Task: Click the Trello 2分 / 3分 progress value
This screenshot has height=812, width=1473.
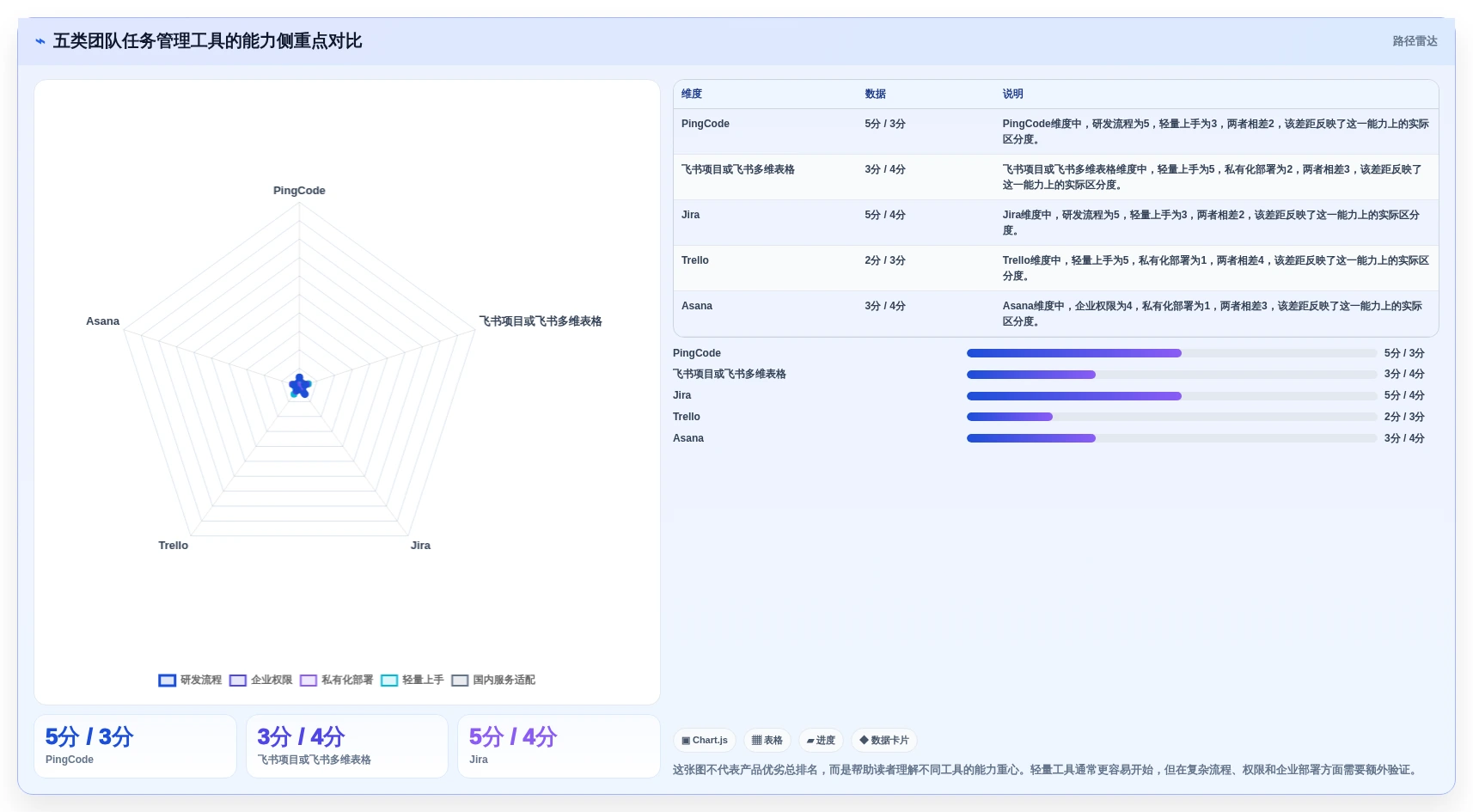Action: [1404, 417]
